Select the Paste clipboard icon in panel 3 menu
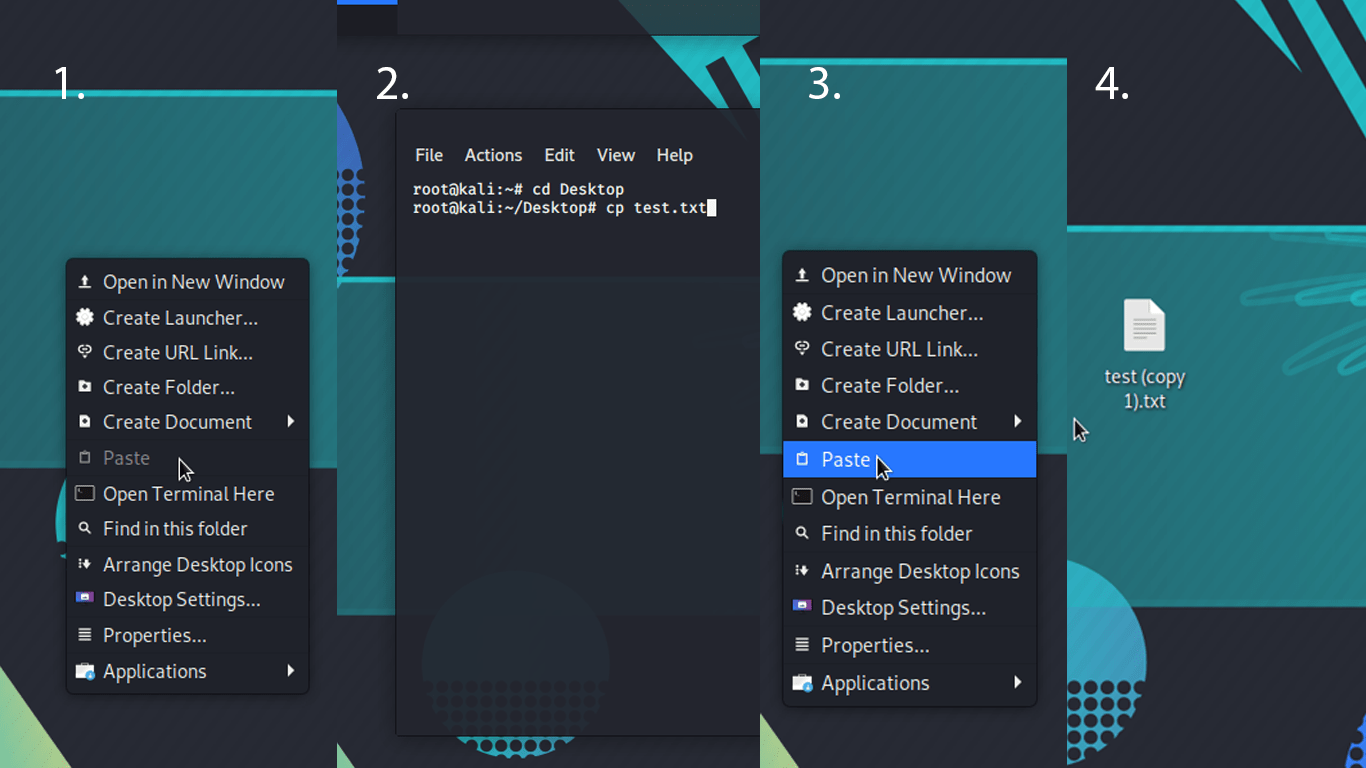Image resolution: width=1366 pixels, height=768 pixels. [x=803, y=459]
